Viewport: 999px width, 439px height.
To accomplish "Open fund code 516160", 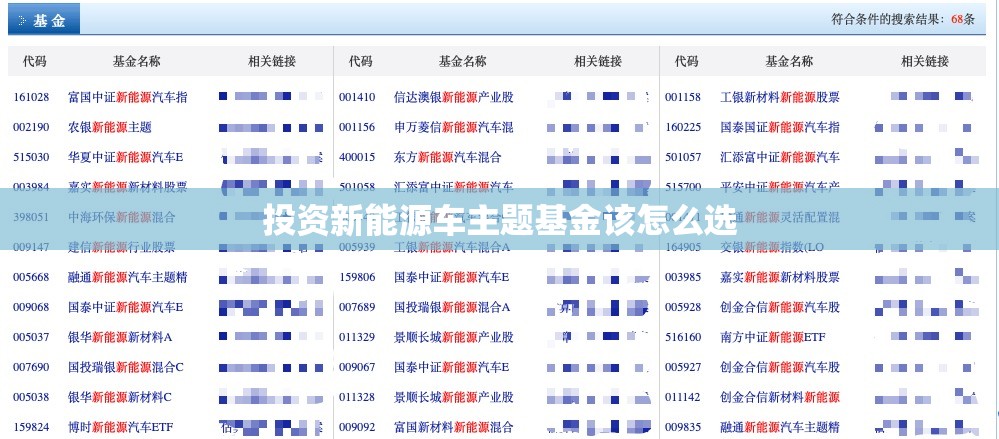I will pyautogui.click(x=683, y=337).
